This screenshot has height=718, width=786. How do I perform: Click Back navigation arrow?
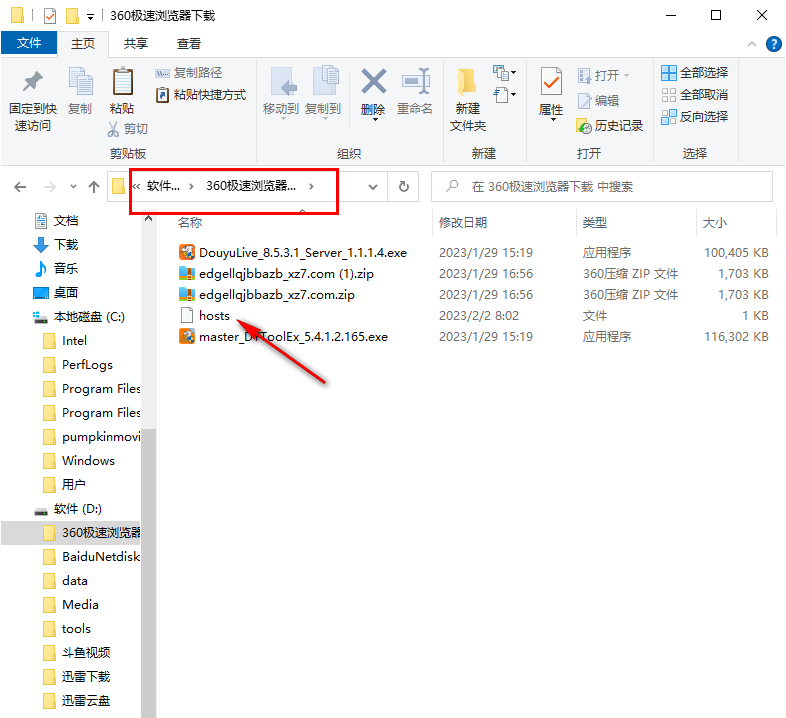pyautogui.click(x=20, y=187)
